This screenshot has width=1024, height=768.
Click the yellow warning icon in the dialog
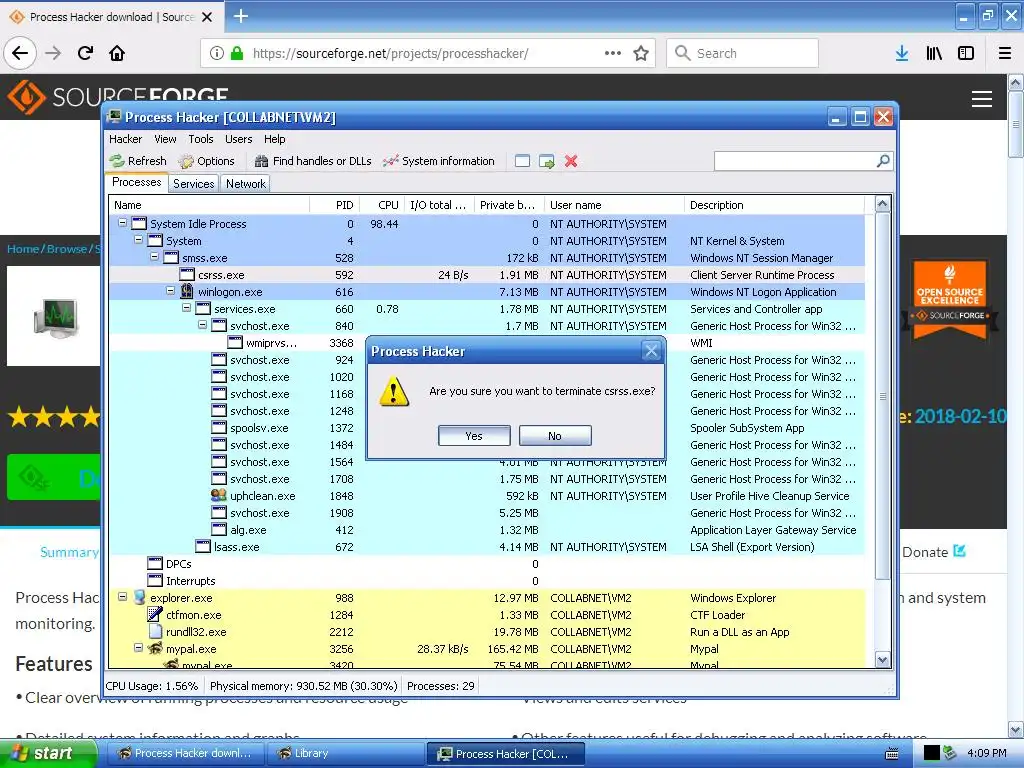pos(394,392)
